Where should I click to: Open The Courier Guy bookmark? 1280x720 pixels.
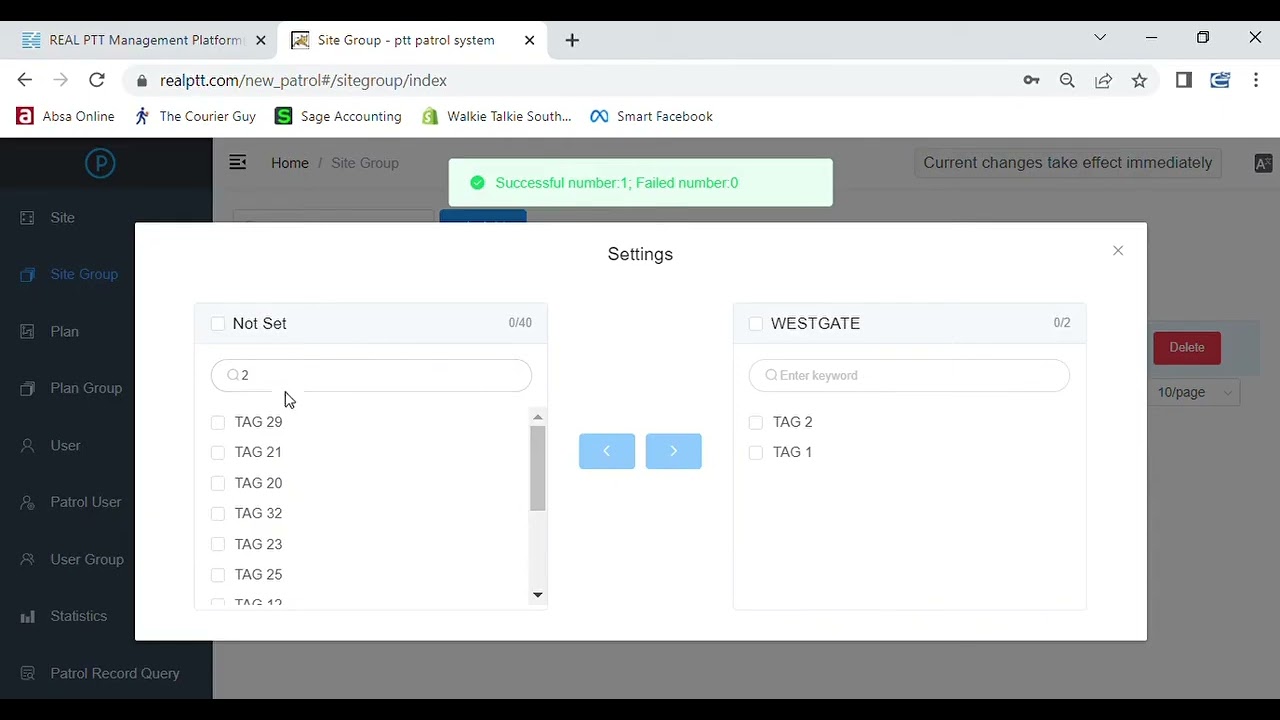tap(195, 116)
